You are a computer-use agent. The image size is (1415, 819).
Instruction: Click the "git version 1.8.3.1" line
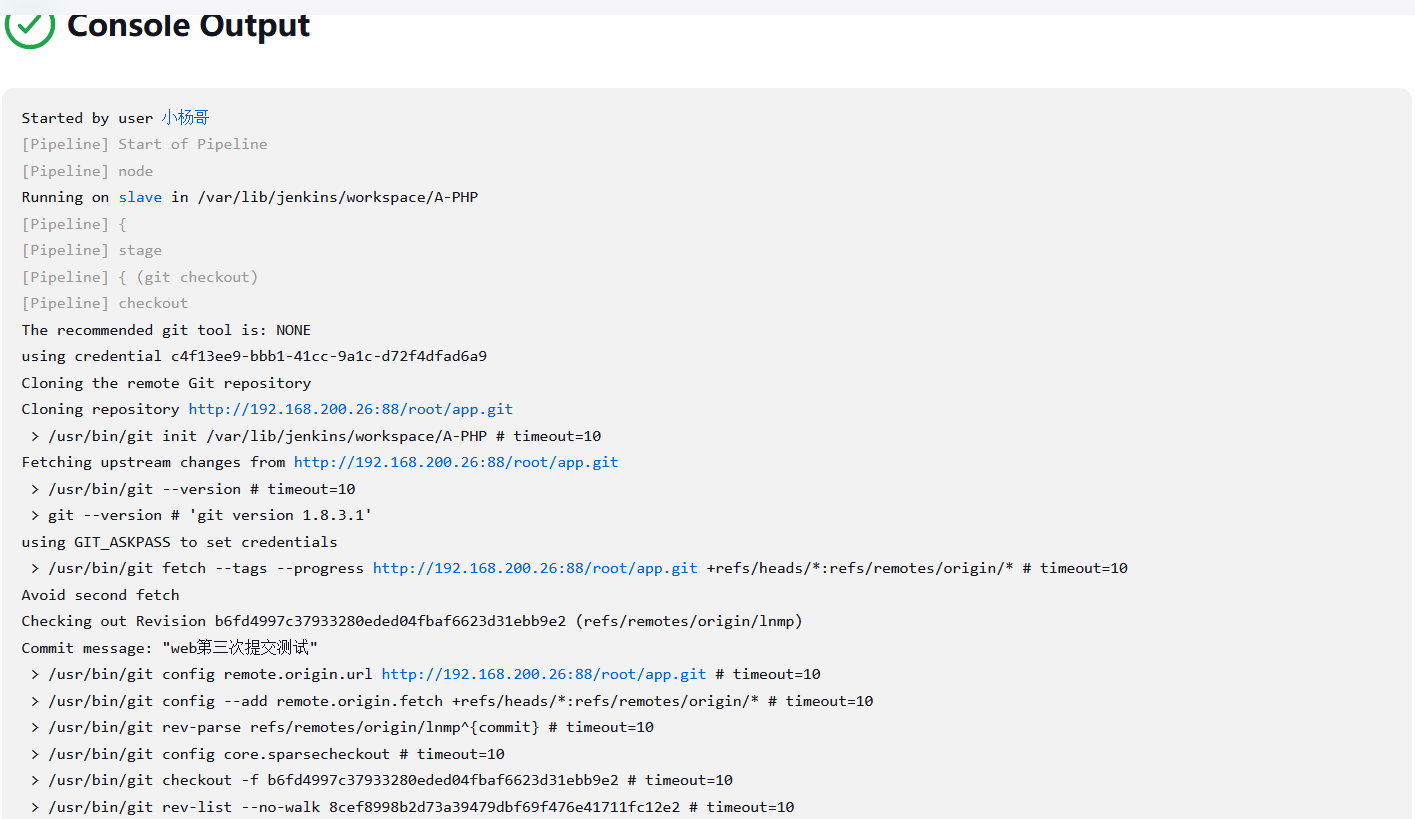[202, 515]
